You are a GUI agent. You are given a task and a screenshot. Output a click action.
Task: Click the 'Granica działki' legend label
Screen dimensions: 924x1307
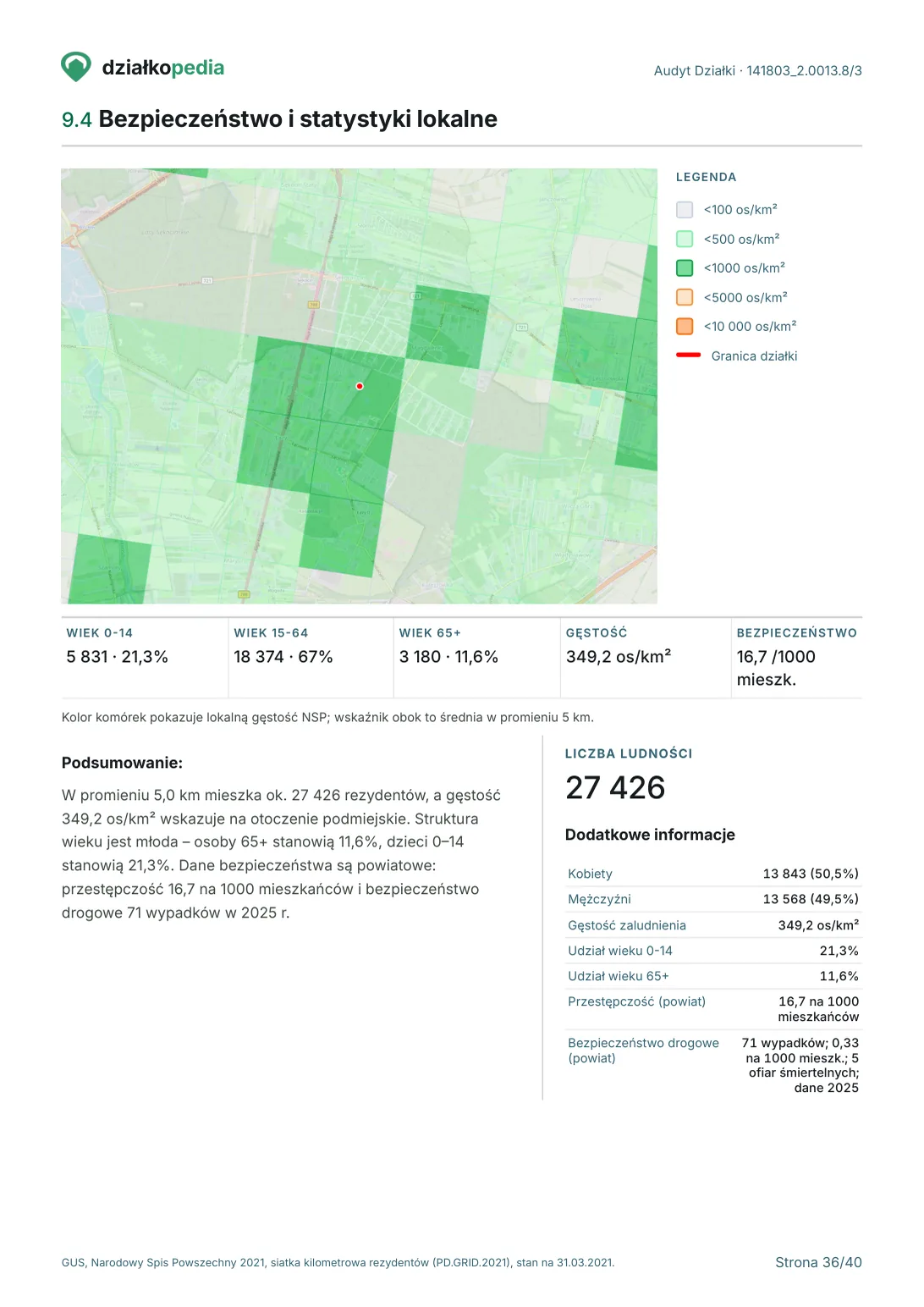tap(754, 356)
